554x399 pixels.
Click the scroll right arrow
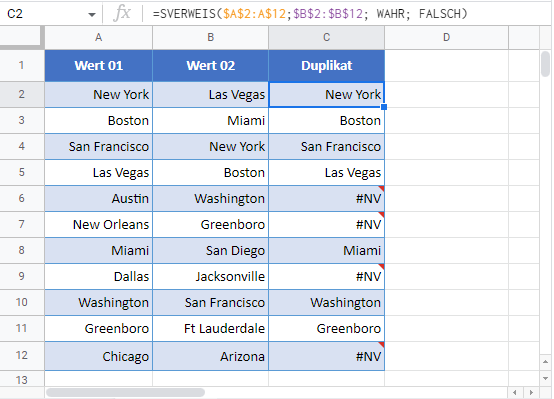coord(531,392)
